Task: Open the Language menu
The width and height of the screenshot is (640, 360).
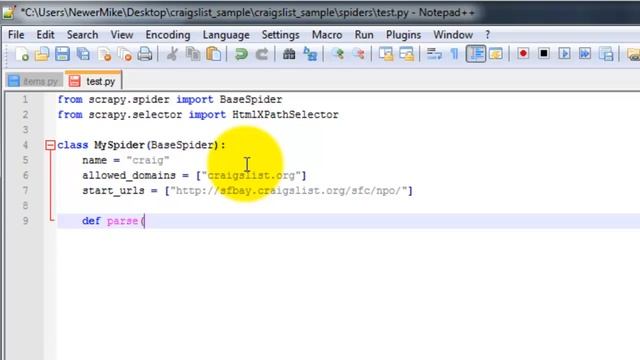Action: pos(226,35)
